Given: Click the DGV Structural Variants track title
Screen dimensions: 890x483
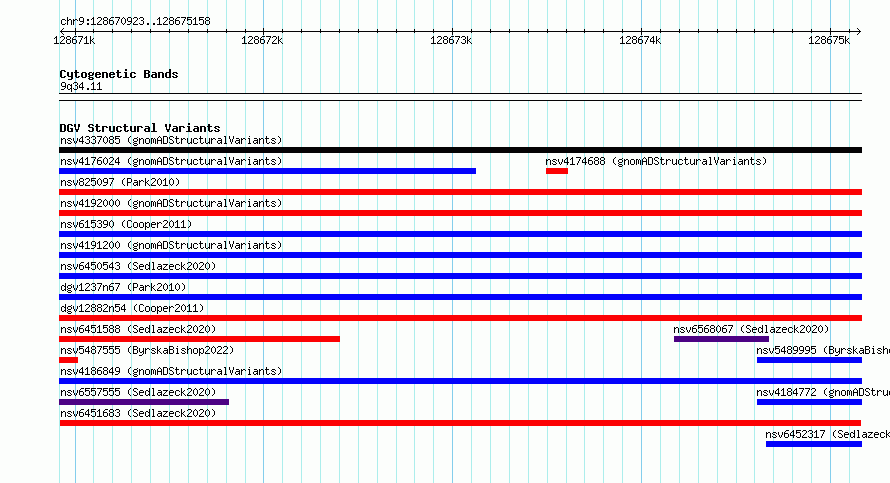Looking at the screenshot, I should pyautogui.click(x=140, y=128).
